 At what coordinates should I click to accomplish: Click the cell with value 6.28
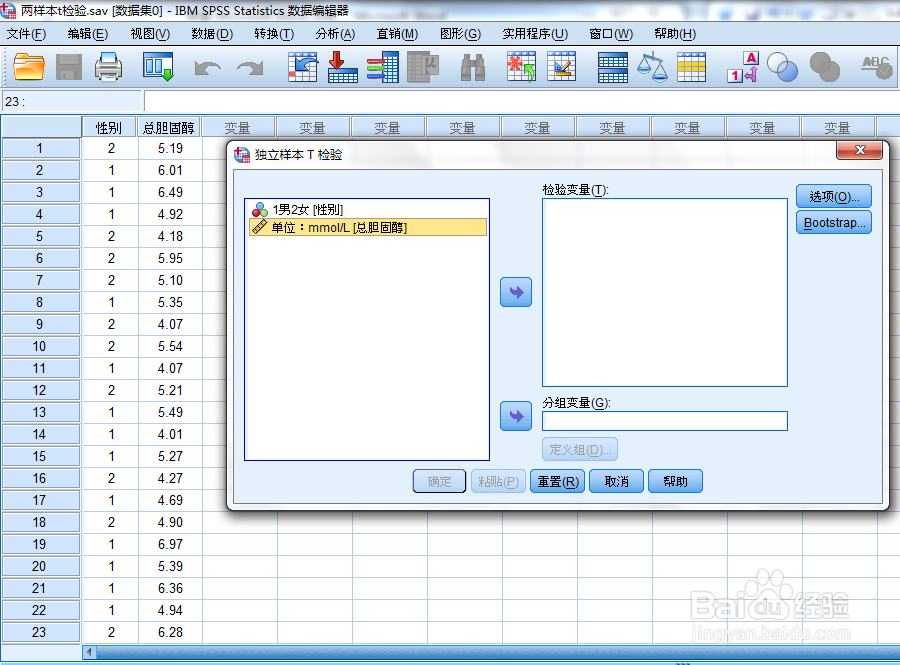click(170, 632)
